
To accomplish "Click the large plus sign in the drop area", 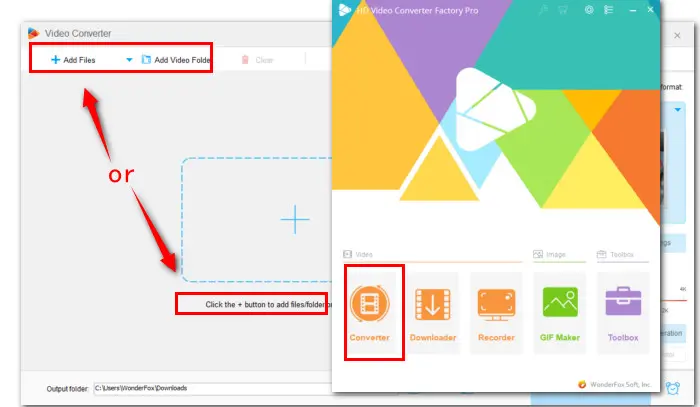I will coord(295,219).
